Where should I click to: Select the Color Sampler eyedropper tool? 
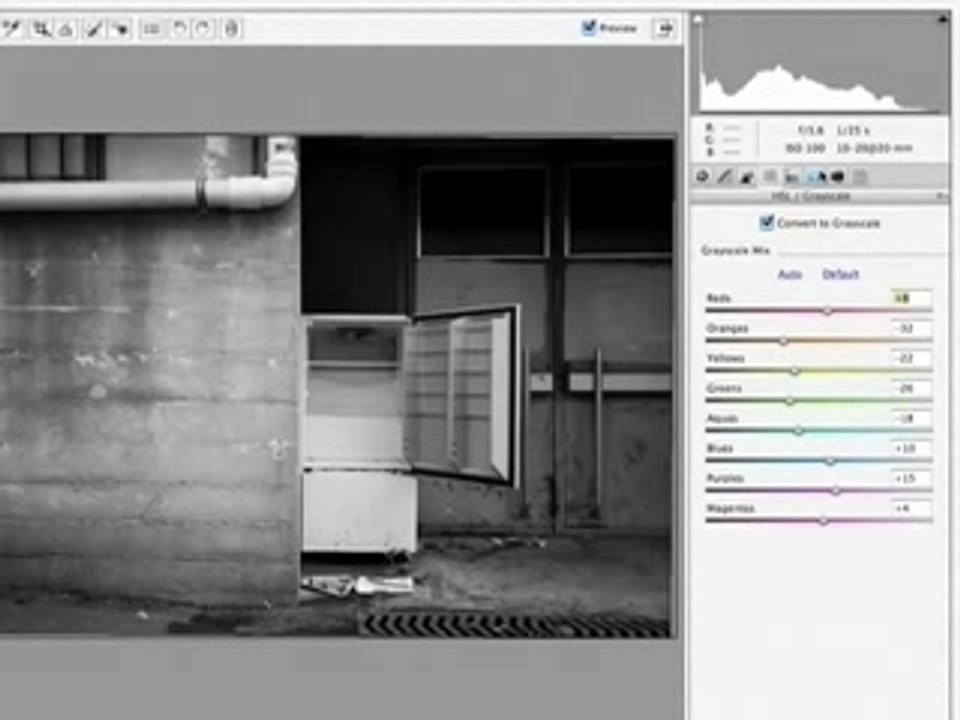click(12, 29)
